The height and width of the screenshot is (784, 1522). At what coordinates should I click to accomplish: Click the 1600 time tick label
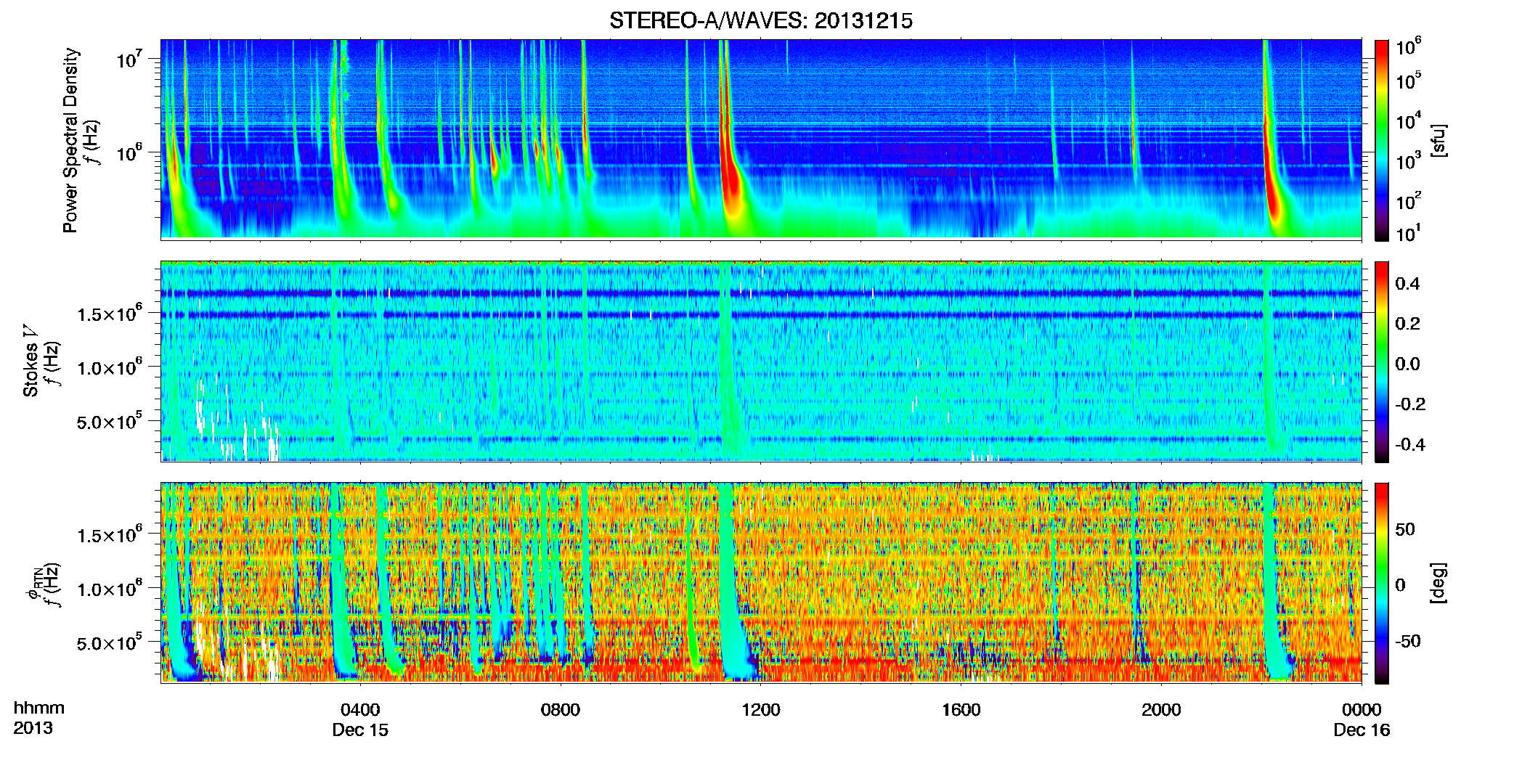961,709
